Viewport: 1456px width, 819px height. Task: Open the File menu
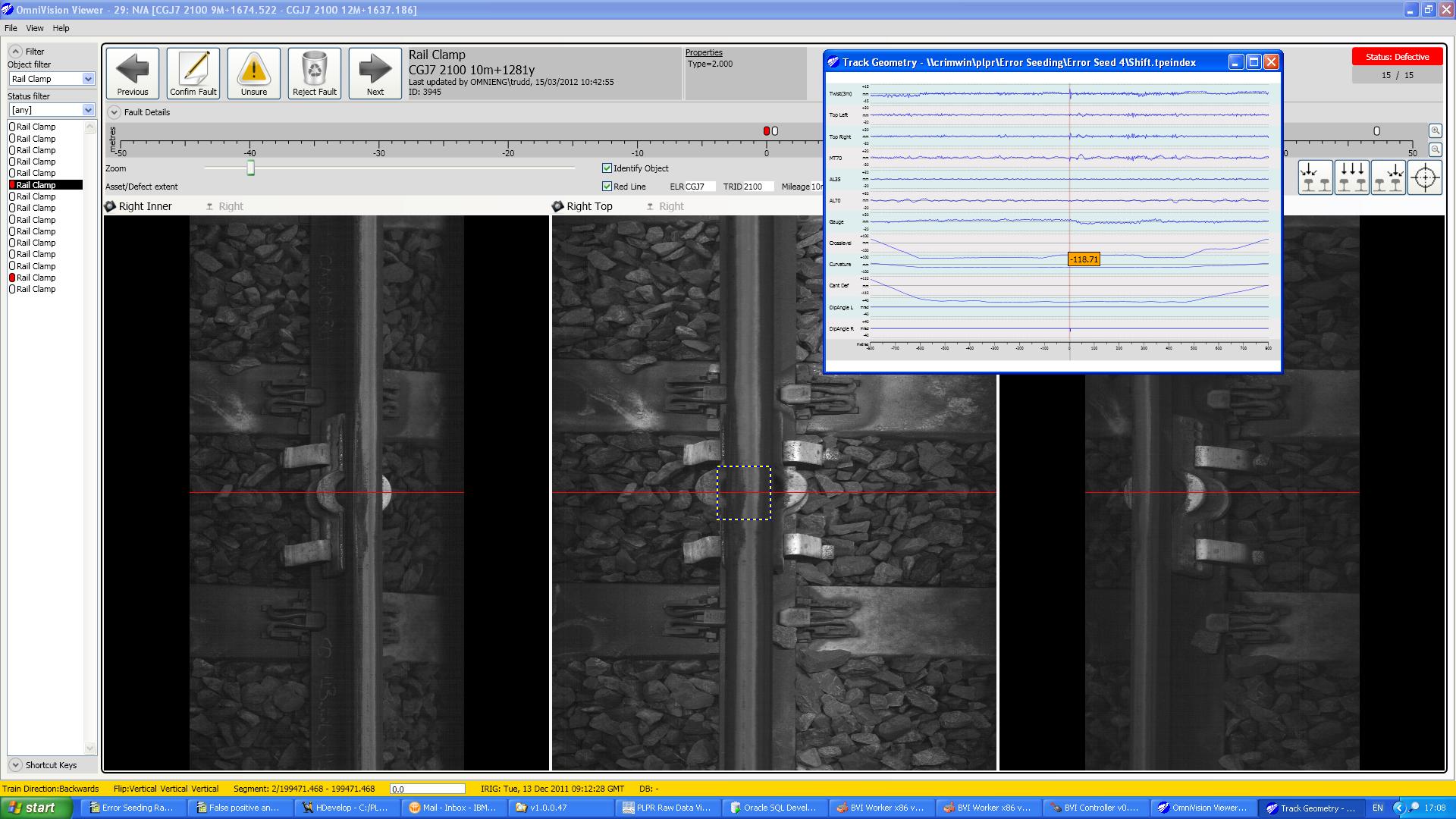pos(11,28)
